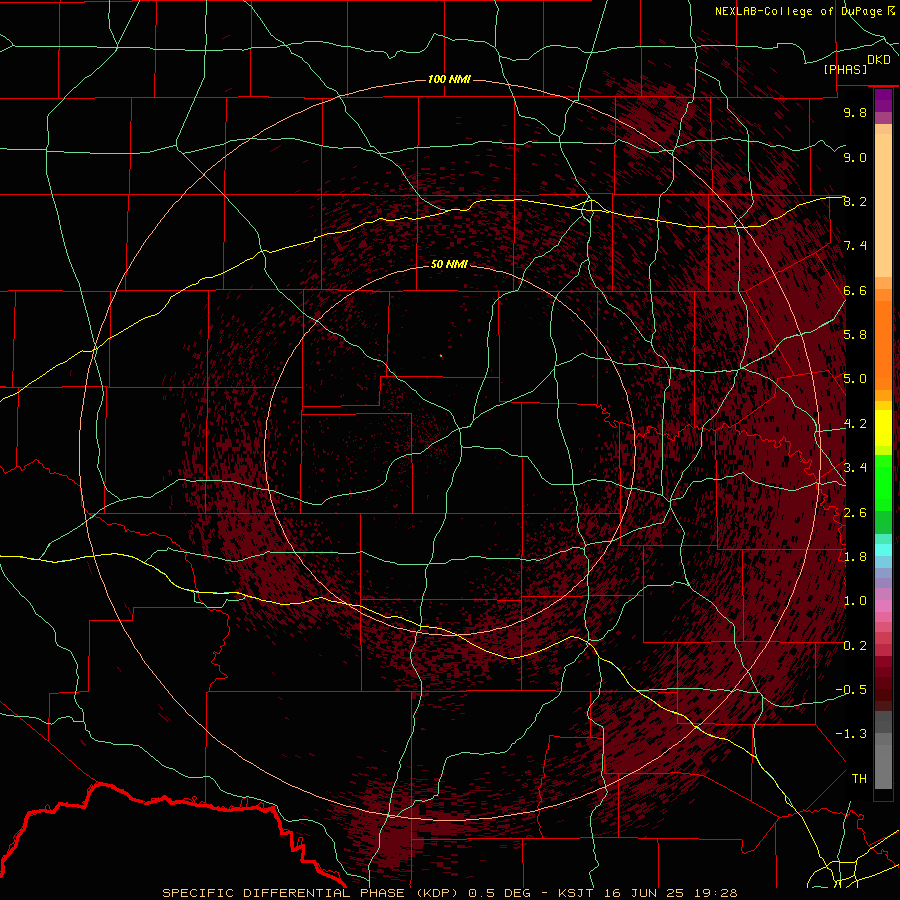Click the DKD label above the color scale
The image size is (900, 900).
[x=879, y=60]
